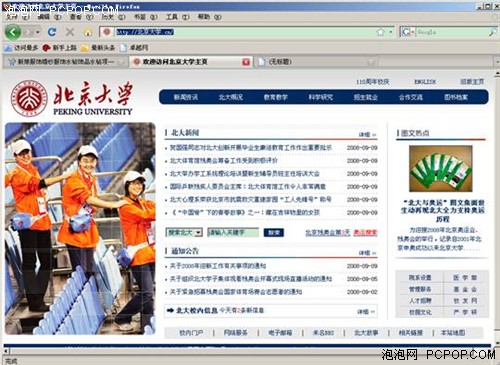Click inside the Google search field
This screenshot has height=365, width=500.
452,32
